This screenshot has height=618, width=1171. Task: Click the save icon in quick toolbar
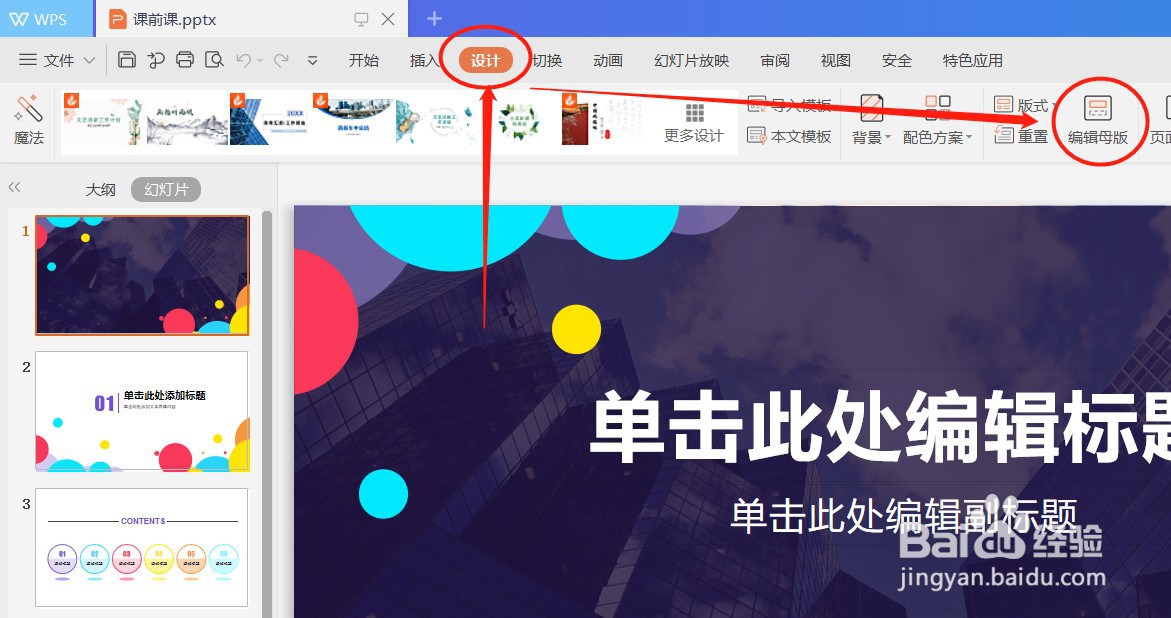(127, 60)
